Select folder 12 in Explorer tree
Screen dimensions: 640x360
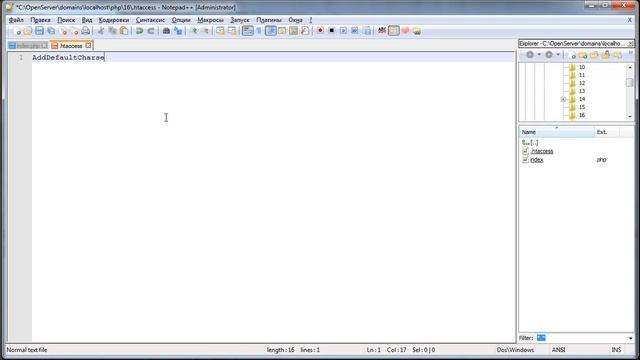tap(582, 83)
